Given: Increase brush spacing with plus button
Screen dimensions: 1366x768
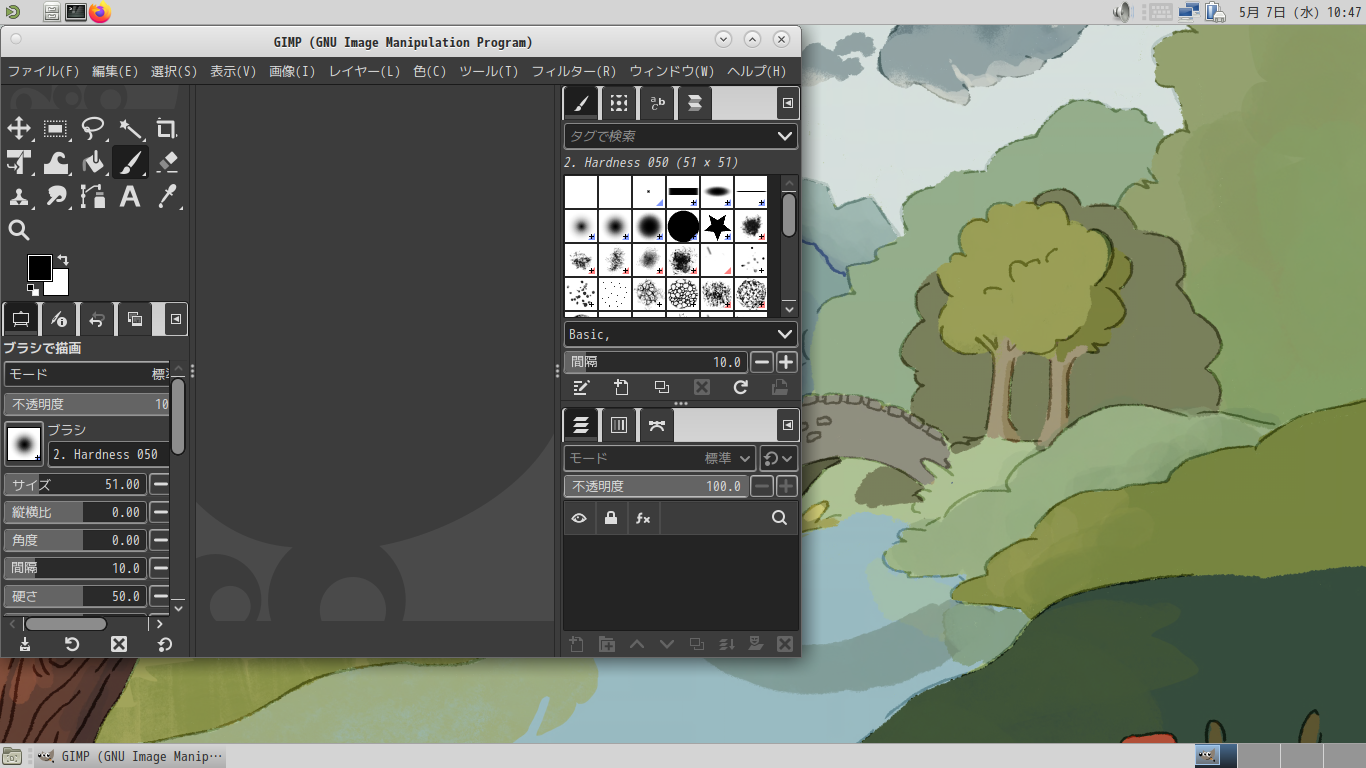Looking at the screenshot, I should 787,362.
